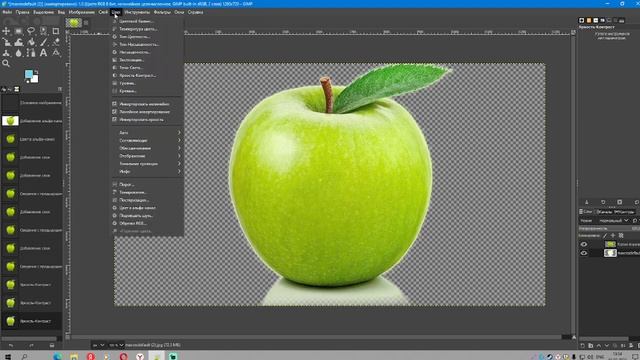
Task: Open the Фильтры menu
Action: point(162,12)
